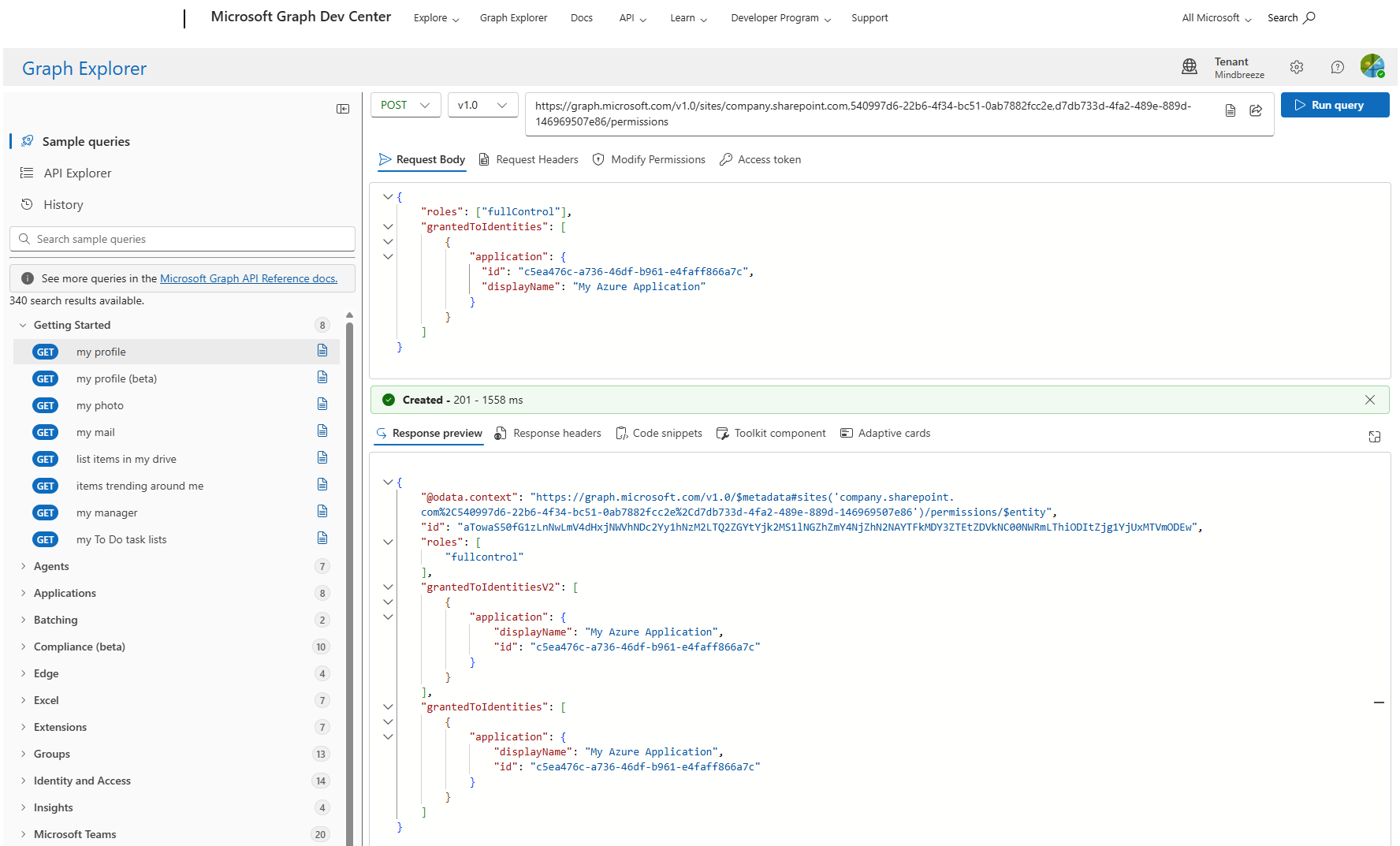Open the POST method dropdown
Image resolution: width=1400 pixels, height=846 pixels.
click(x=405, y=106)
